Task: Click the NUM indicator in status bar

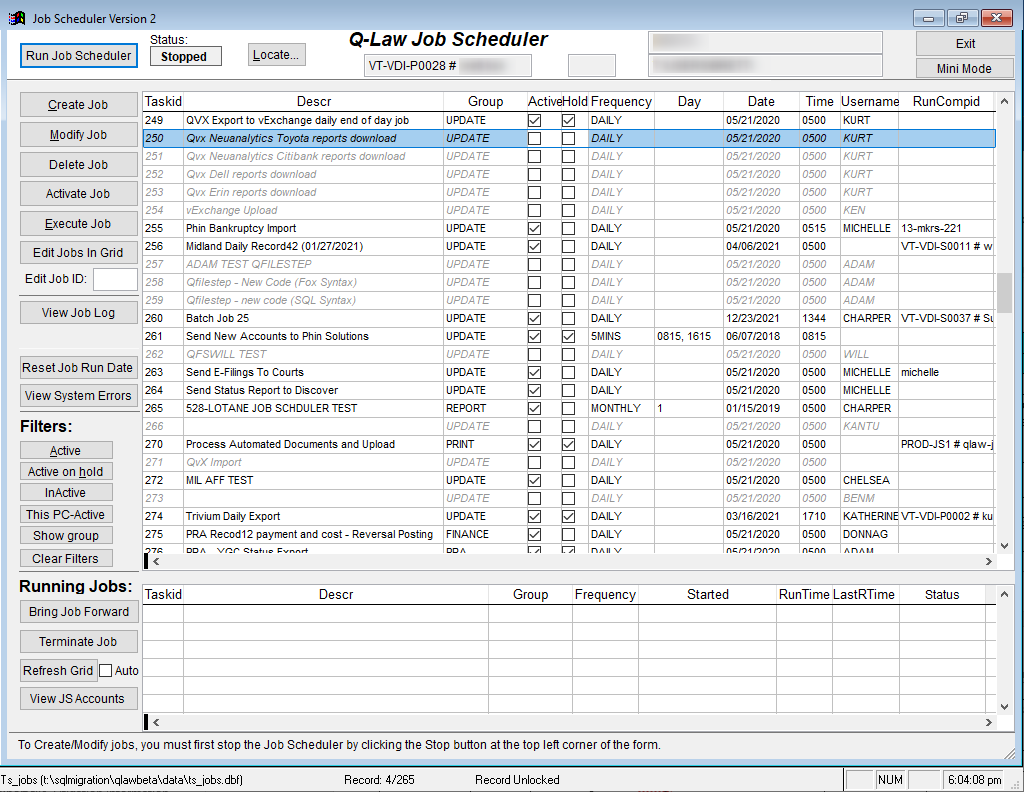Action: (x=890, y=780)
